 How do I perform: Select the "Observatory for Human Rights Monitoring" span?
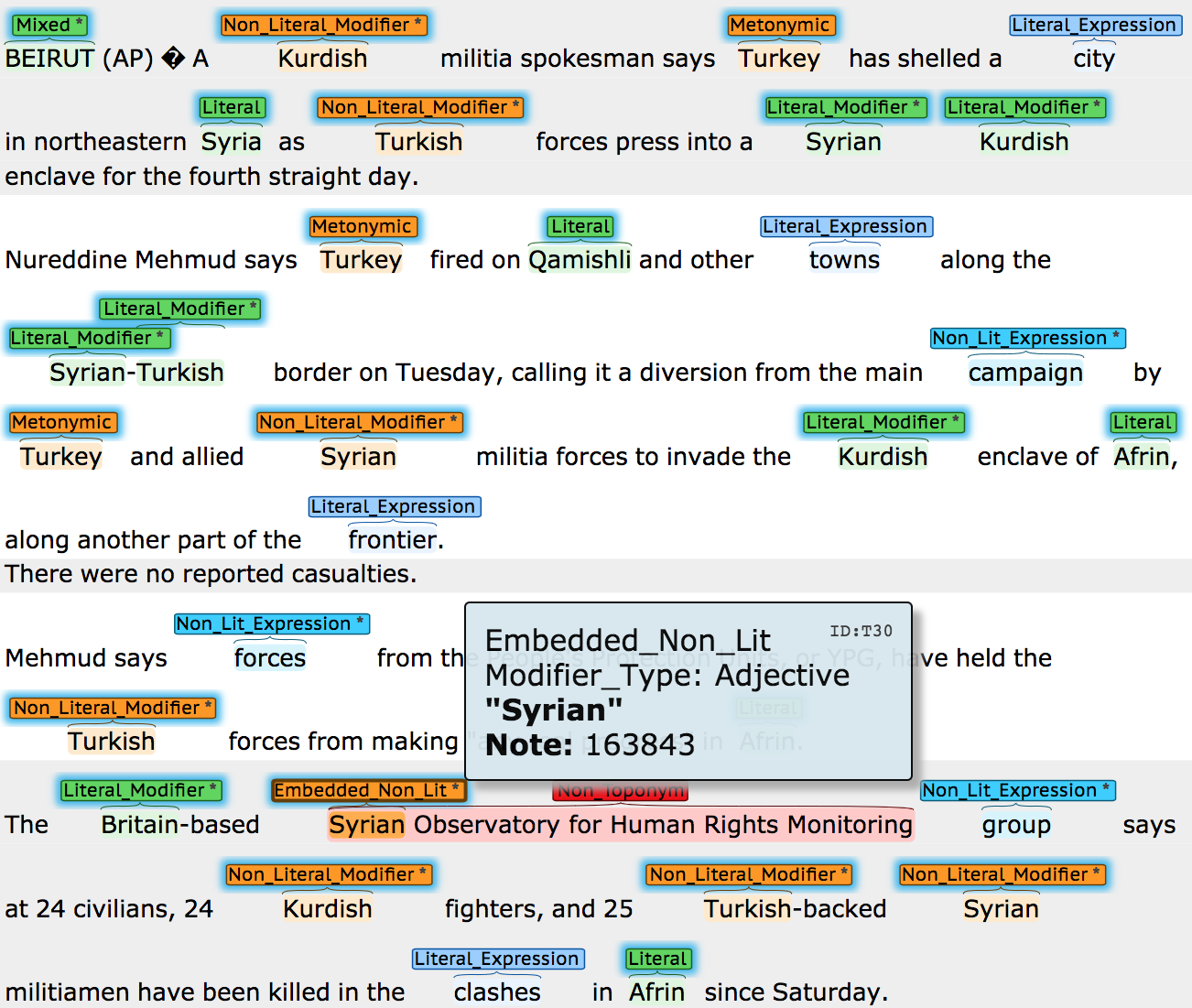[663, 825]
